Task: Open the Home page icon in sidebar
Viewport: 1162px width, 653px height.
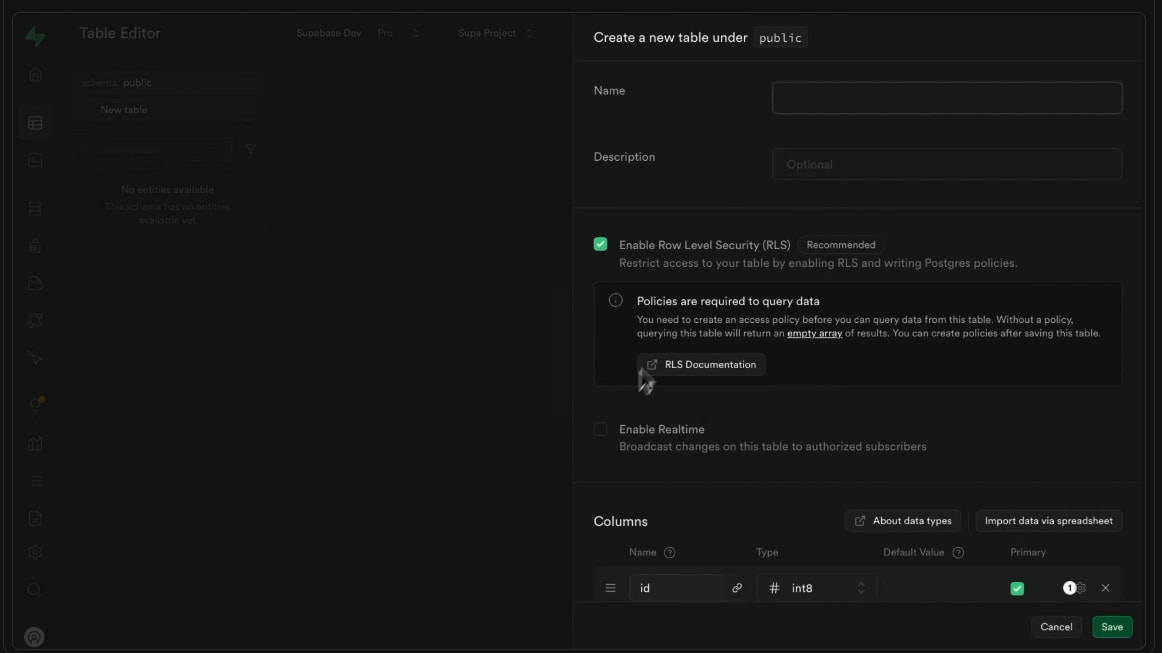Action: 35,75
